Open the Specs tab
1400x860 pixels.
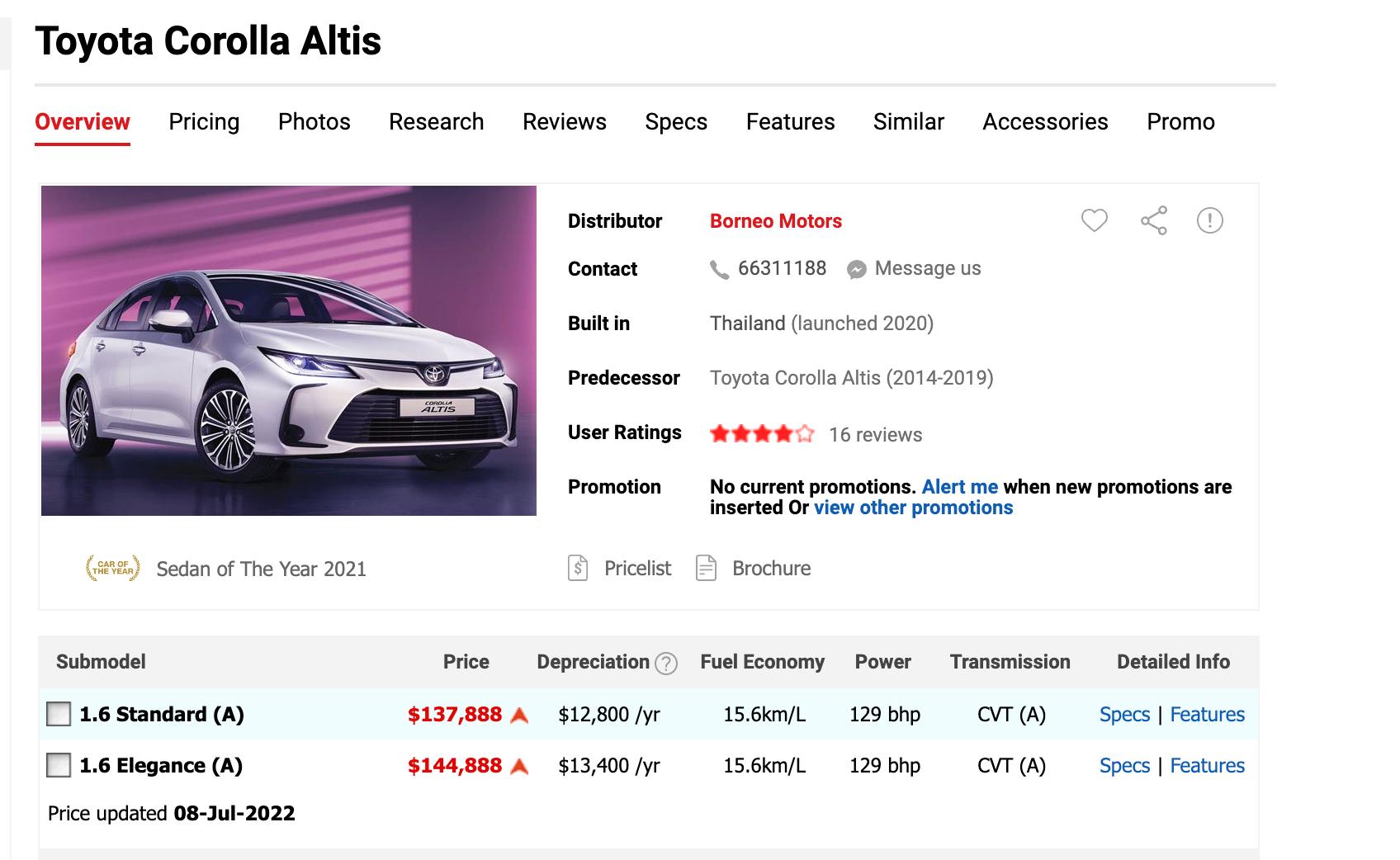tap(676, 122)
